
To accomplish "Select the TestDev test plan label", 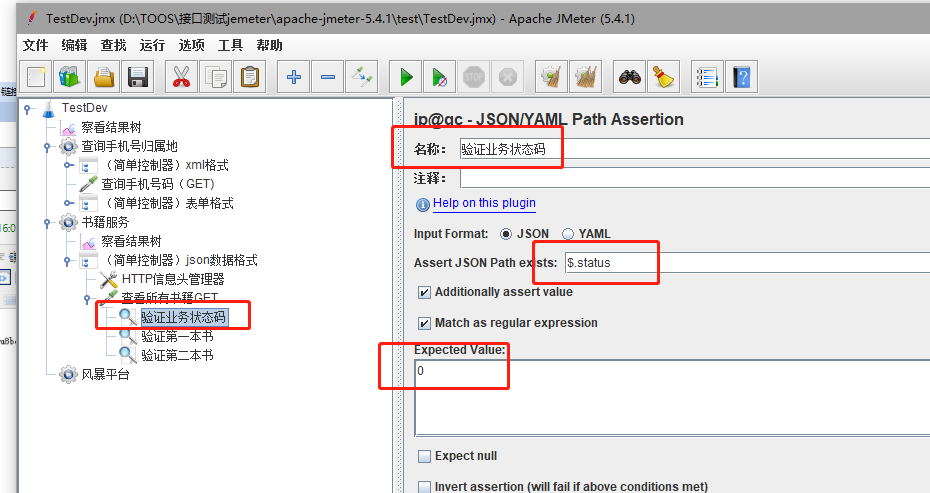I will (x=85, y=108).
